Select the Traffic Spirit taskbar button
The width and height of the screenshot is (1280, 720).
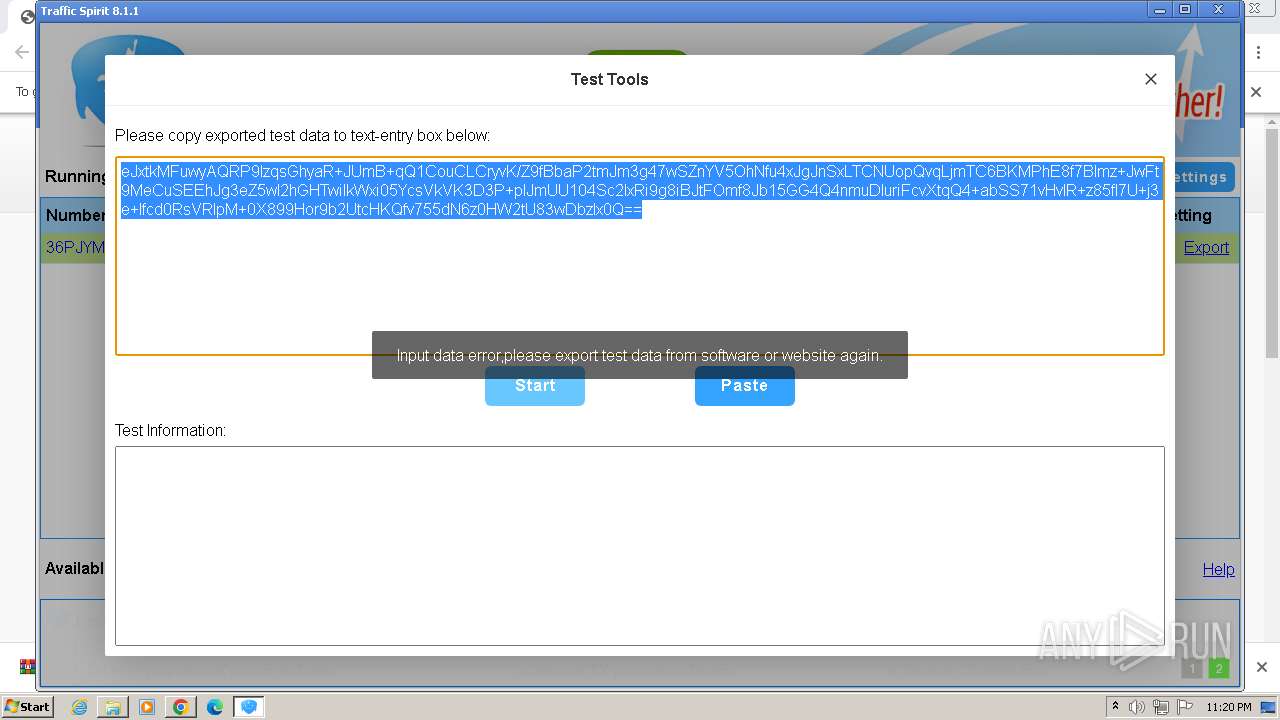click(249, 707)
